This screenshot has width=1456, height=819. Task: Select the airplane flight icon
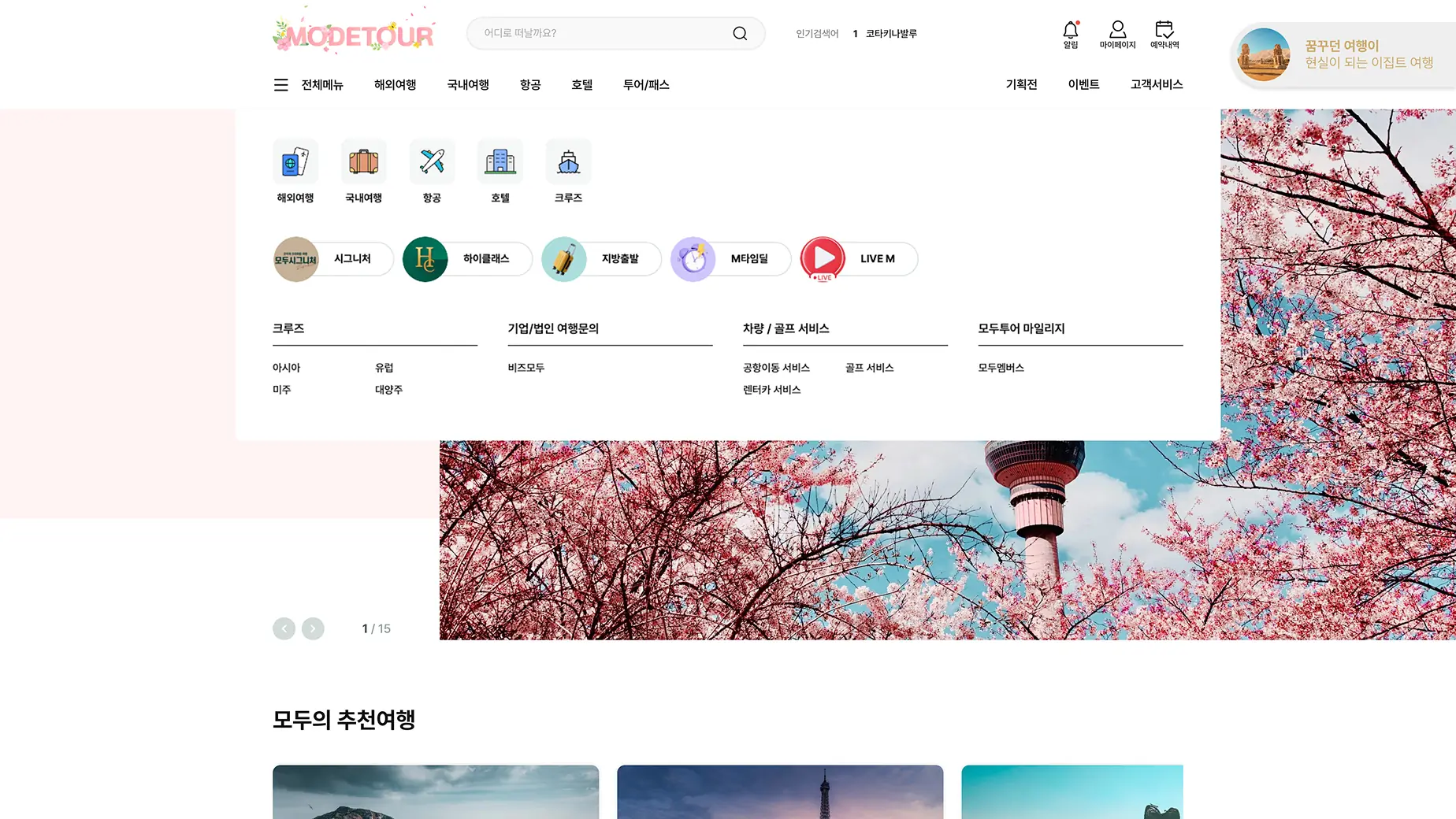point(432,162)
